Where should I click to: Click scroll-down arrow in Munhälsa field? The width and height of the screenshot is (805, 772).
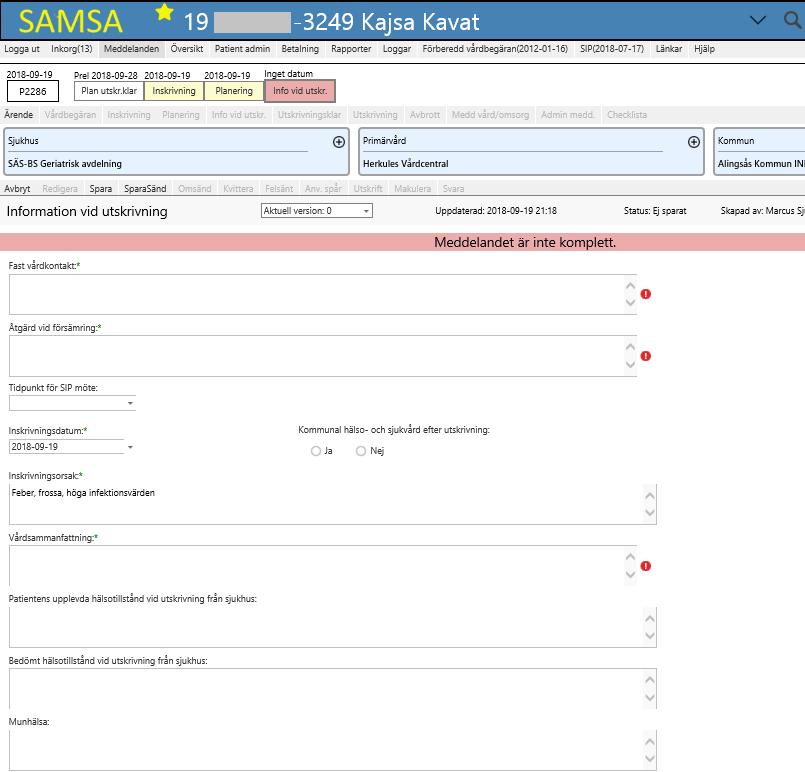click(650, 759)
